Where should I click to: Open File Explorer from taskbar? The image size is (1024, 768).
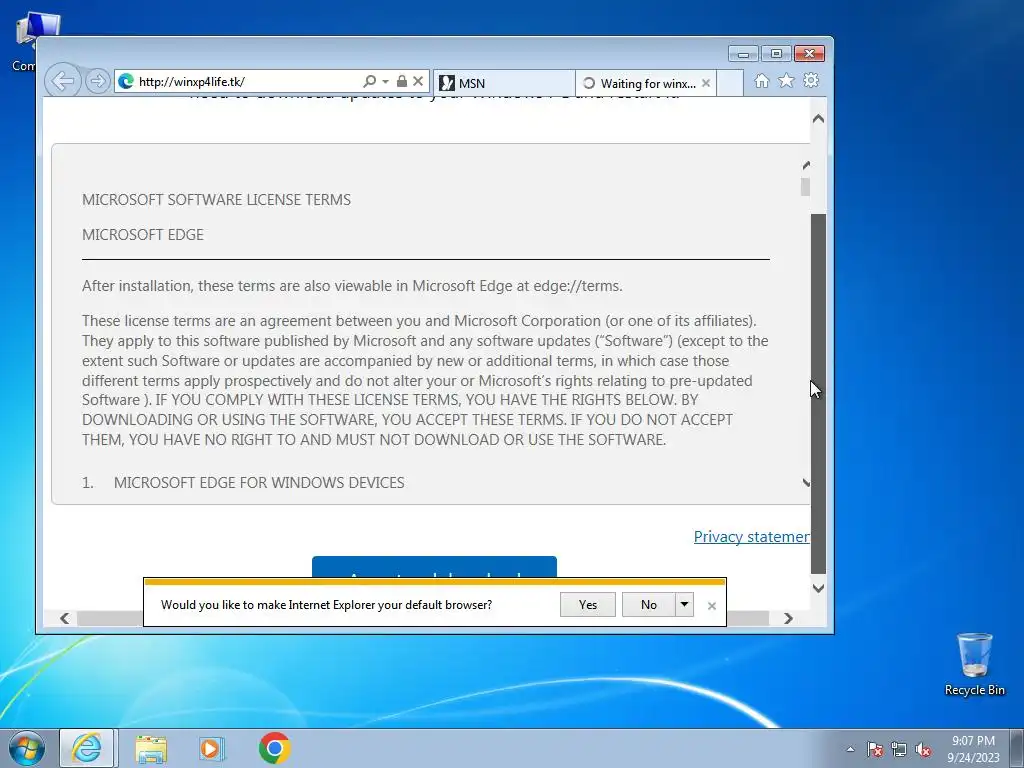pyautogui.click(x=151, y=748)
